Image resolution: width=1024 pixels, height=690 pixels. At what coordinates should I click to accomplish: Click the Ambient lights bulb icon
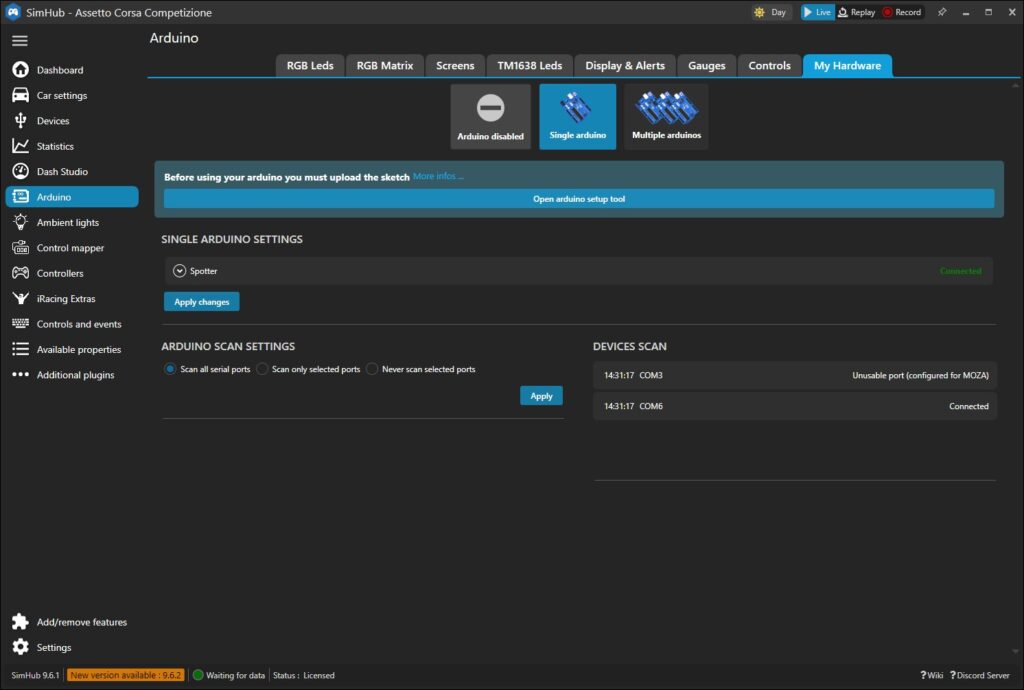(20, 222)
